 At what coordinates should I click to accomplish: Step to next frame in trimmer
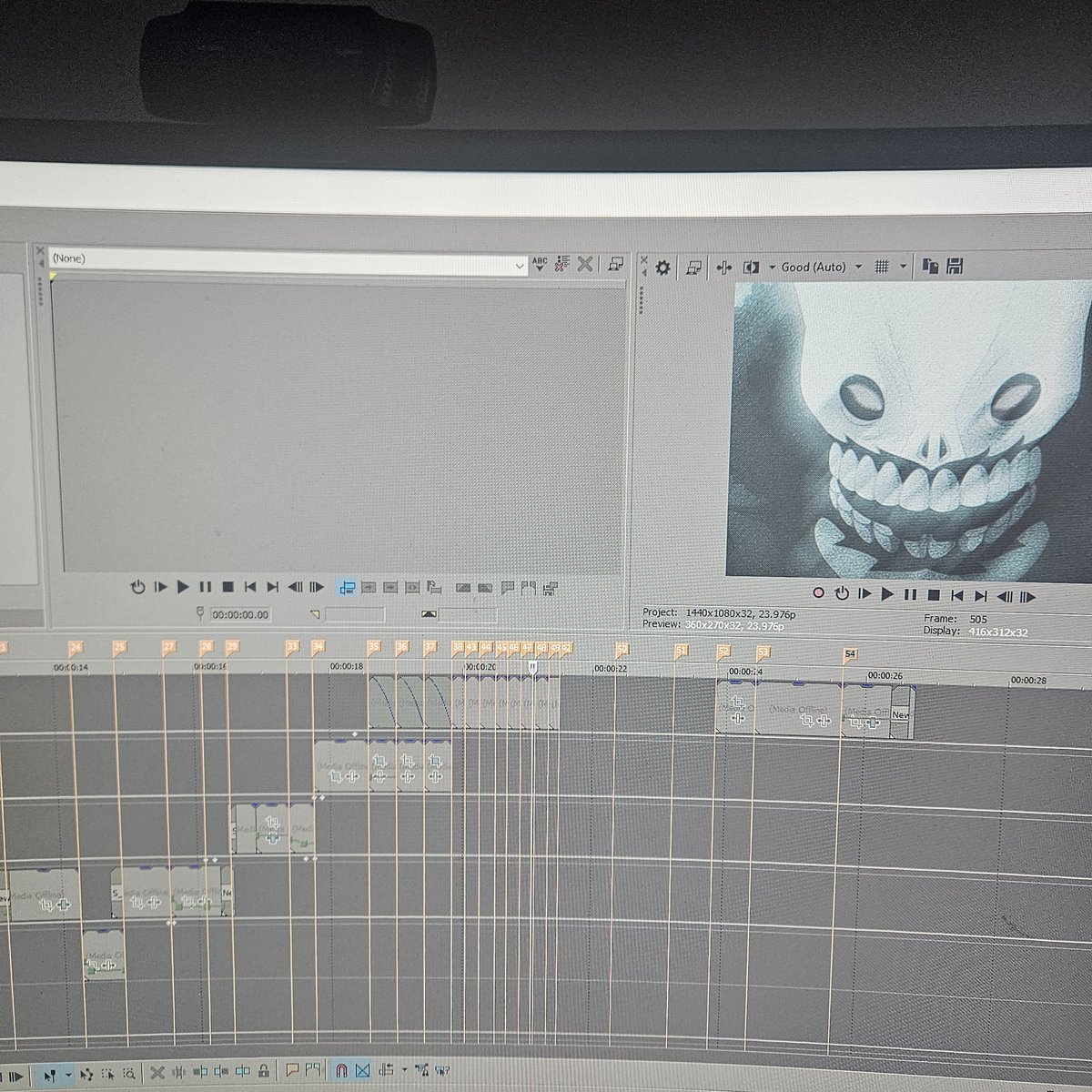(317, 587)
